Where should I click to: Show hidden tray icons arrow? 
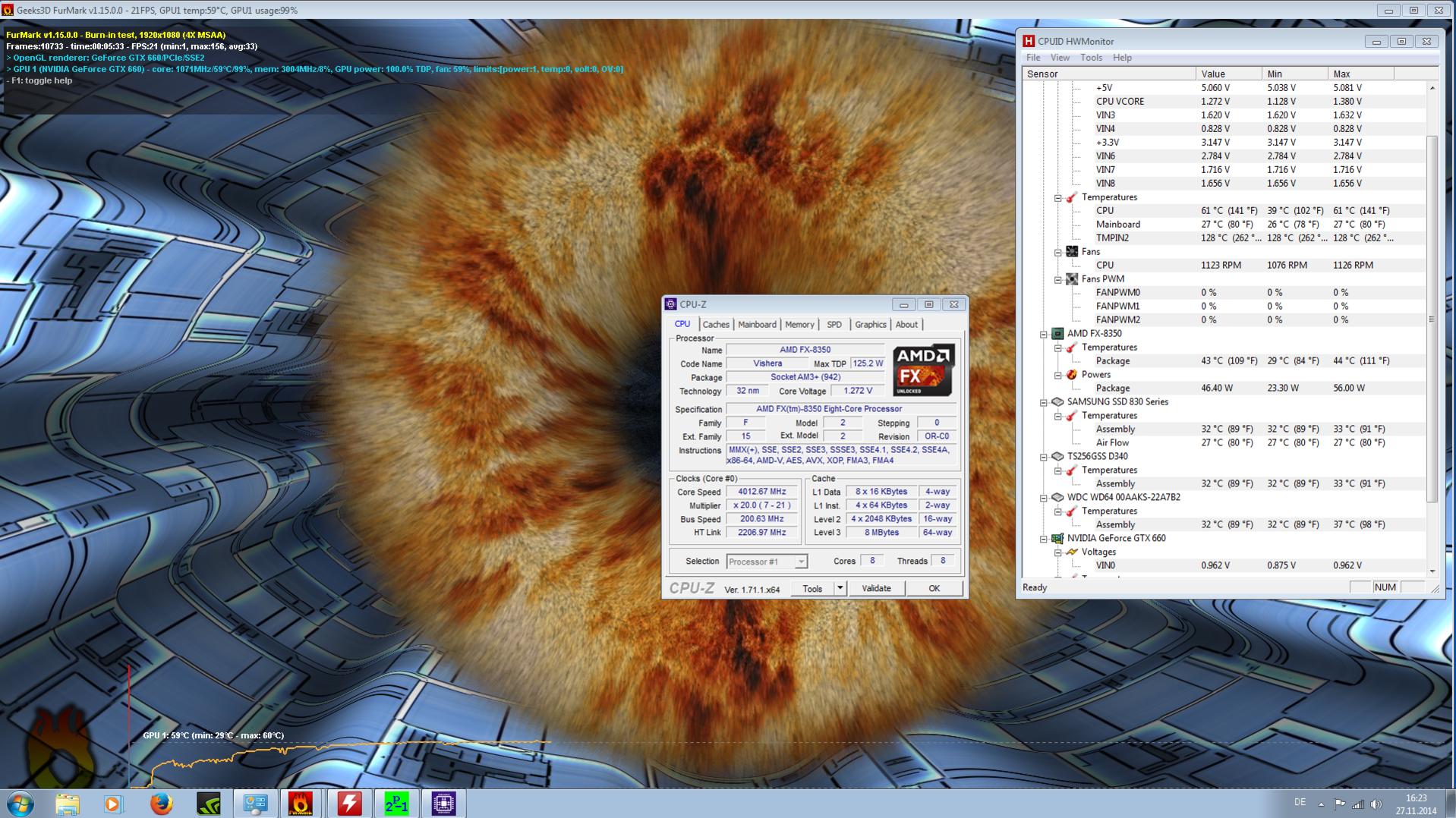[1321, 804]
